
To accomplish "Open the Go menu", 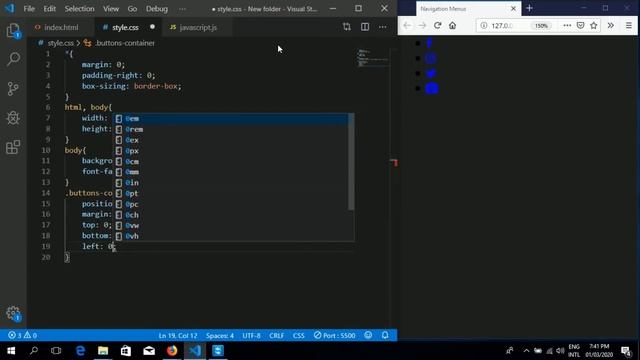I will point(132,9).
